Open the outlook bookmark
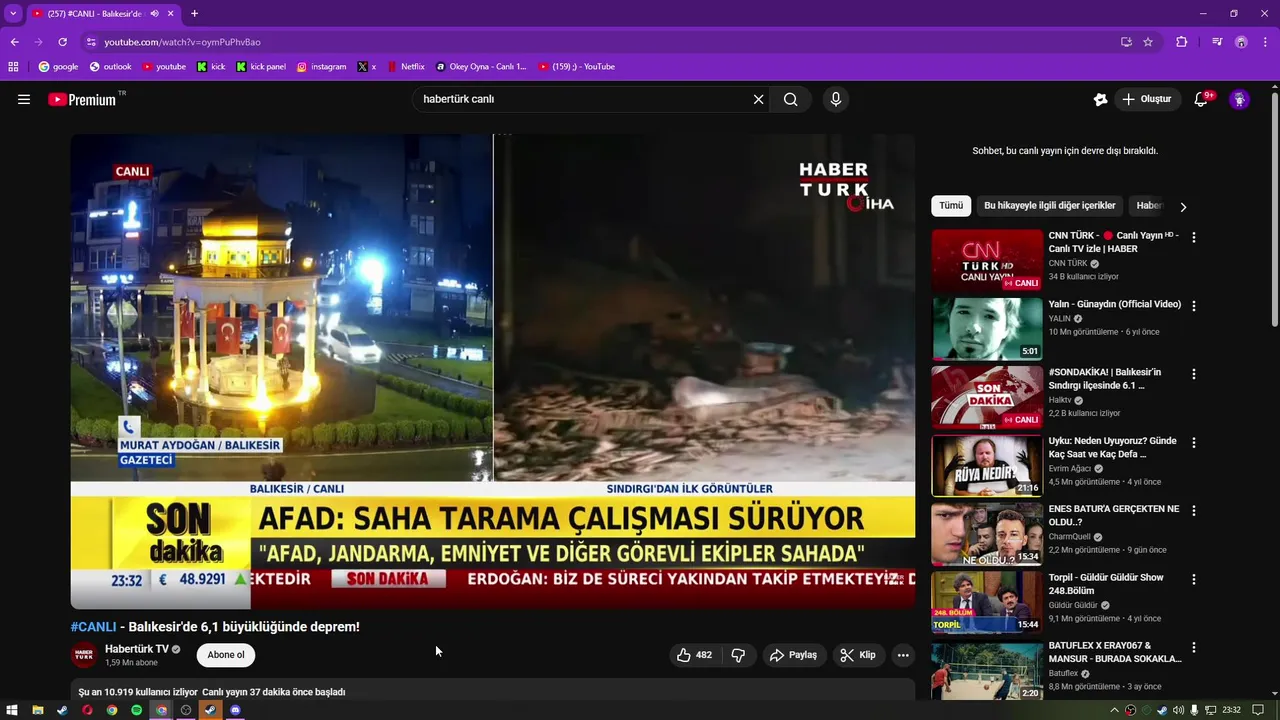Screen dimensions: 1280x720 tap(110, 67)
